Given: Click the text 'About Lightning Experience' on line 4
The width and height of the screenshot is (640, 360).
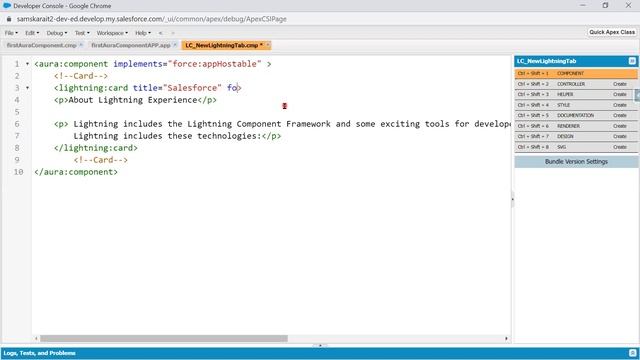Looking at the screenshot, I should [133, 100].
